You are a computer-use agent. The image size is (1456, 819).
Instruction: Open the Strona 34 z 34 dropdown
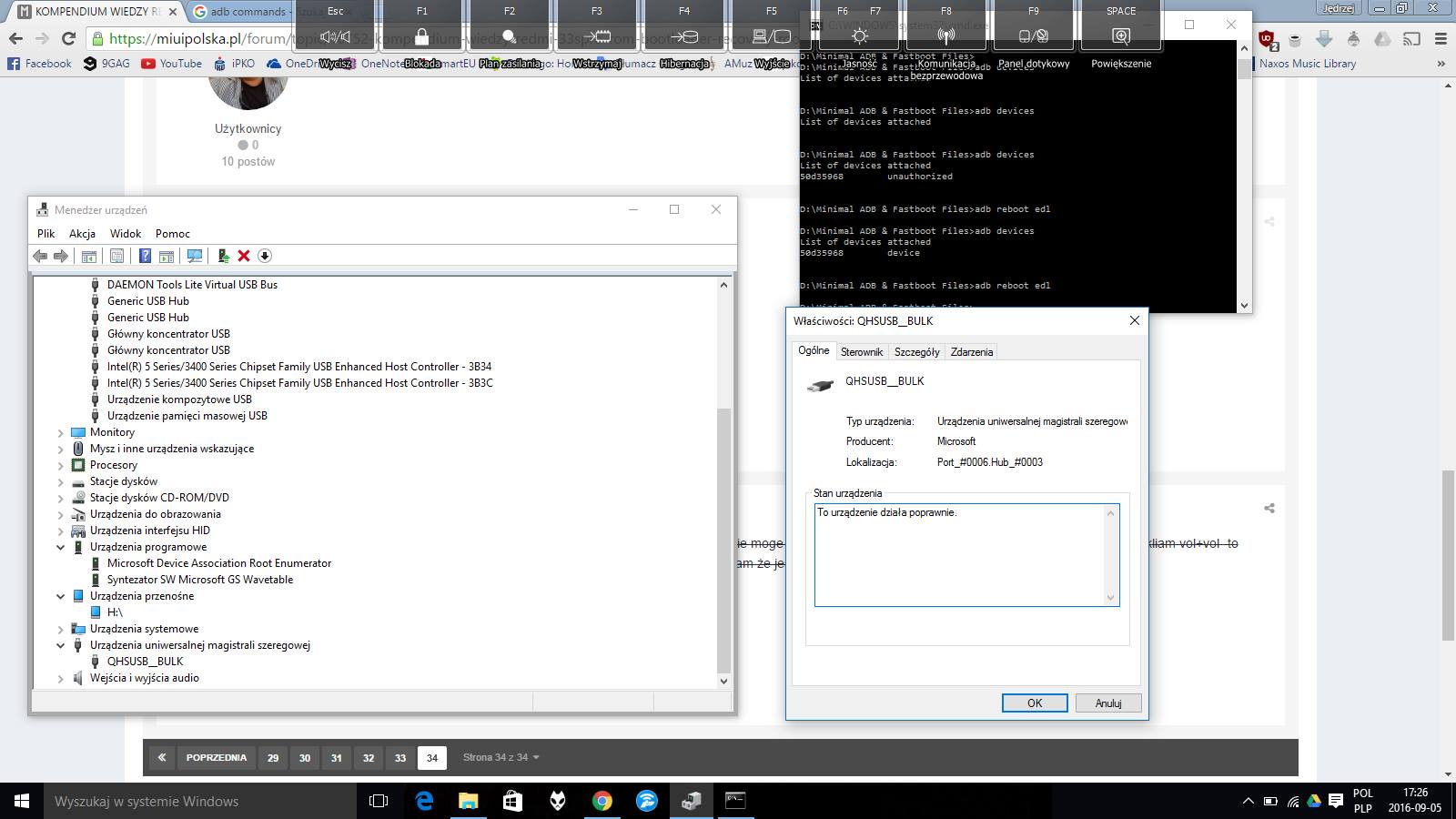(500, 757)
